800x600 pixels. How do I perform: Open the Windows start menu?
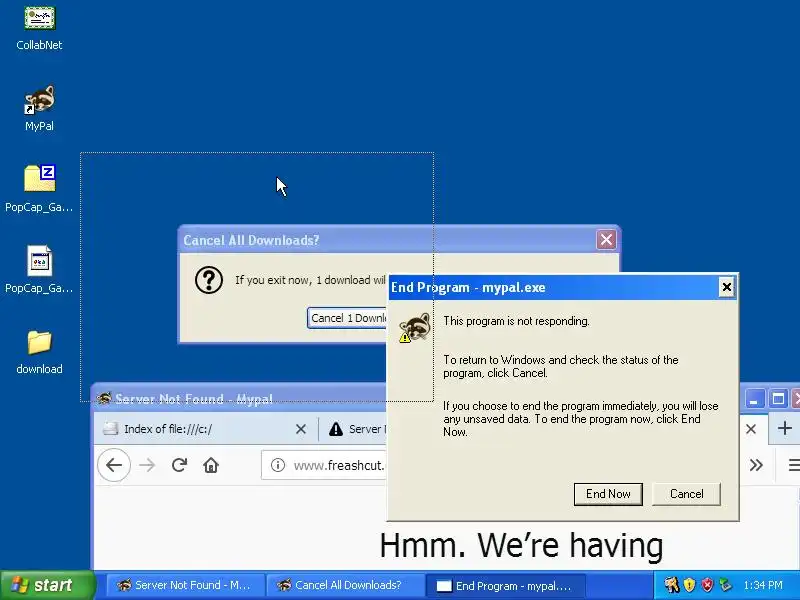(x=47, y=585)
